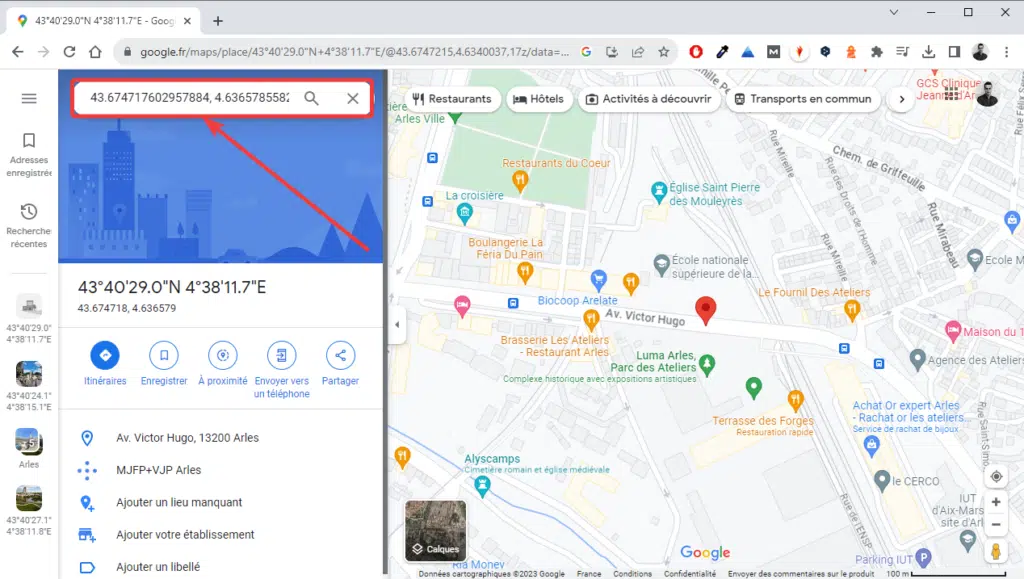The width and height of the screenshot is (1024, 579).
Task: Click the Biocoop Arelate shop marker
Action: point(599,279)
